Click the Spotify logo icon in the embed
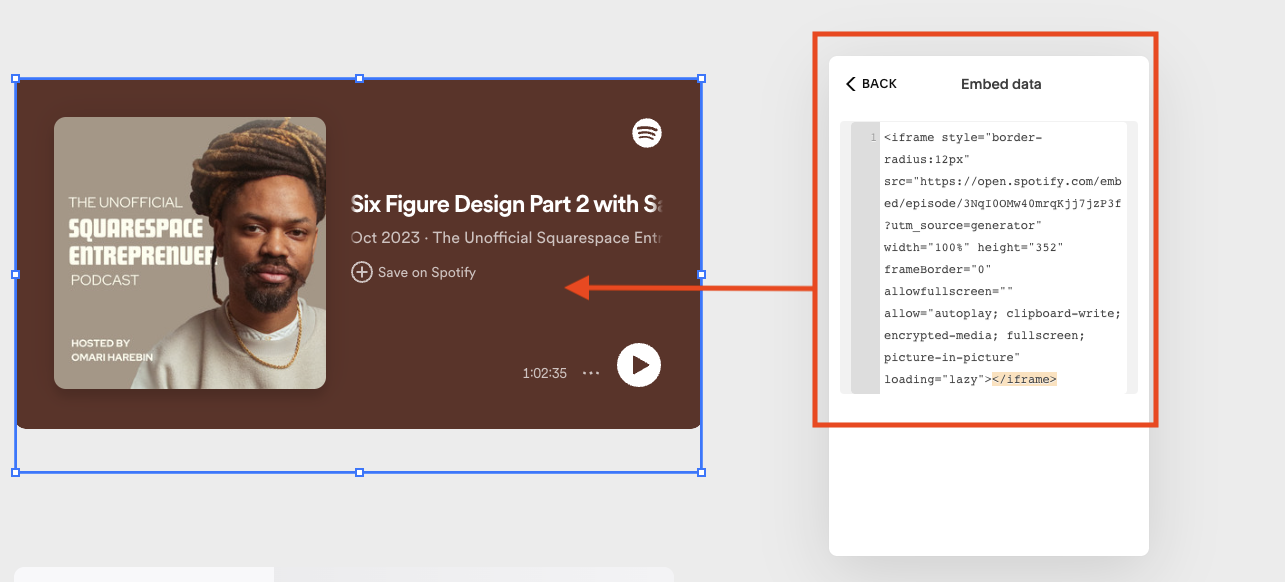This screenshot has width=1285, height=582. click(647, 133)
